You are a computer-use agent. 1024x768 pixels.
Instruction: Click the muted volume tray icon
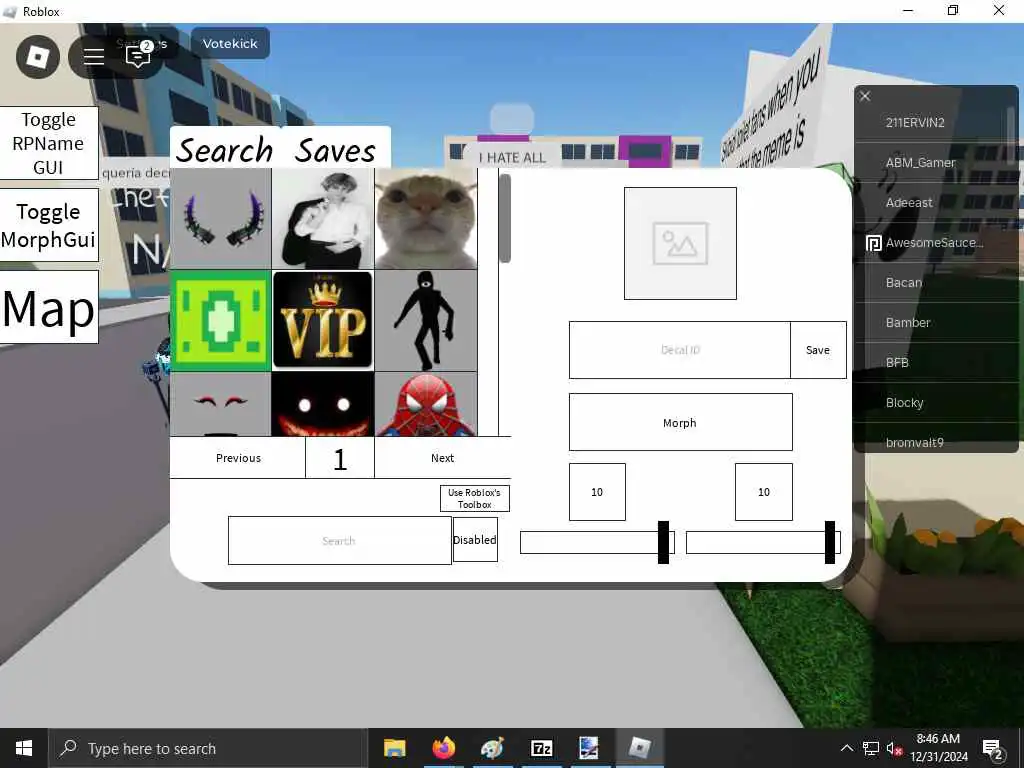coord(894,749)
